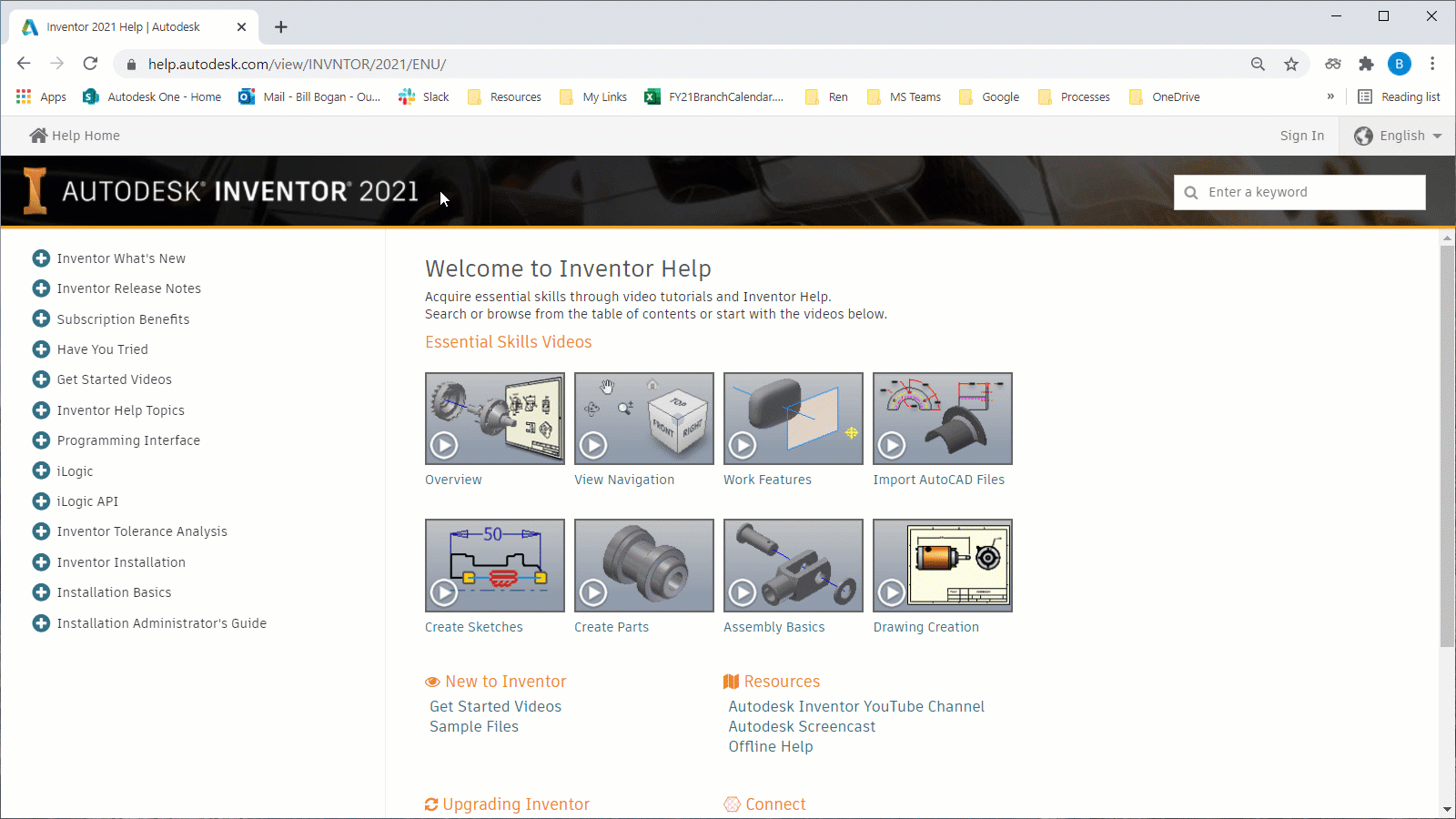The image size is (1456, 819).
Task: Open the Sample Files link
Action: (x=474, y=726)
